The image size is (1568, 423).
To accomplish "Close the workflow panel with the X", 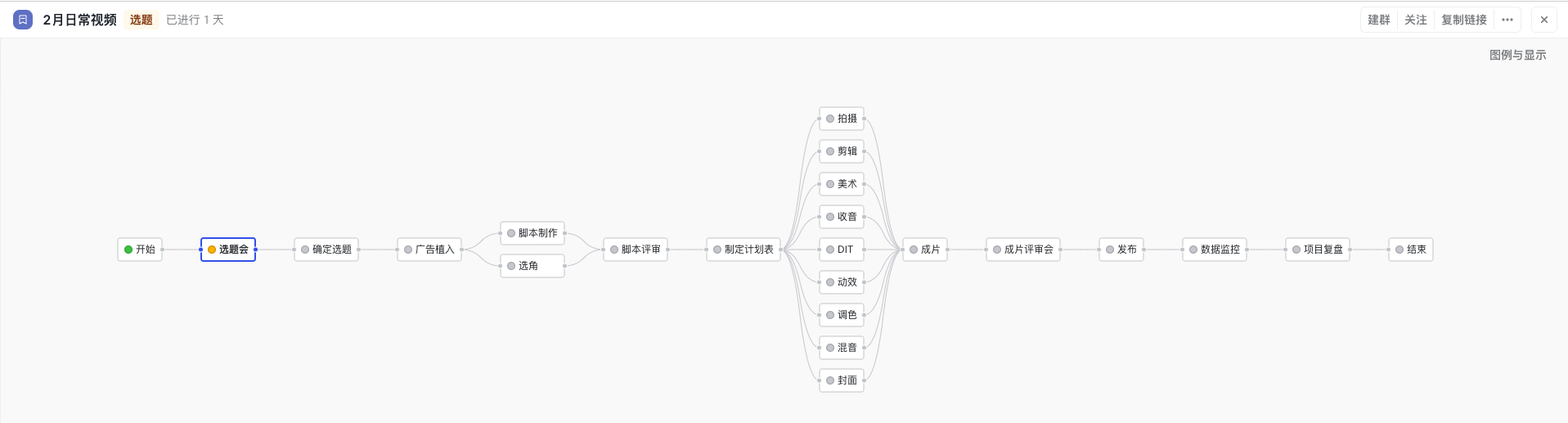I will [1544, 20].
